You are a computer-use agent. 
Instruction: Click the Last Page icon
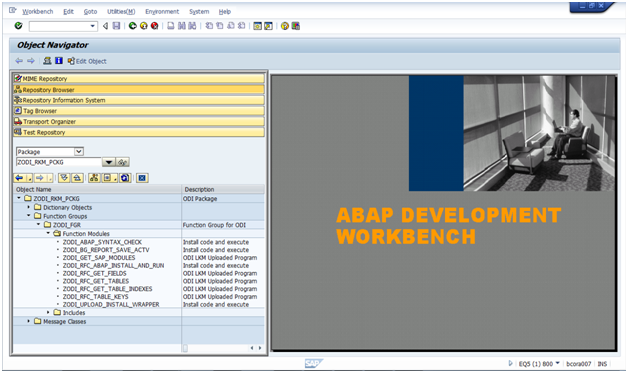point(241,26)
